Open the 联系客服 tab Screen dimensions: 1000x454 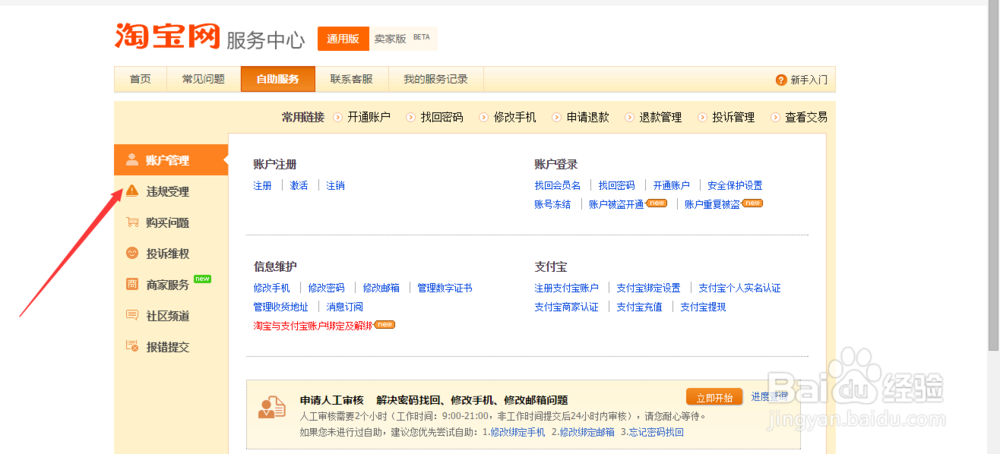point(351,79)
